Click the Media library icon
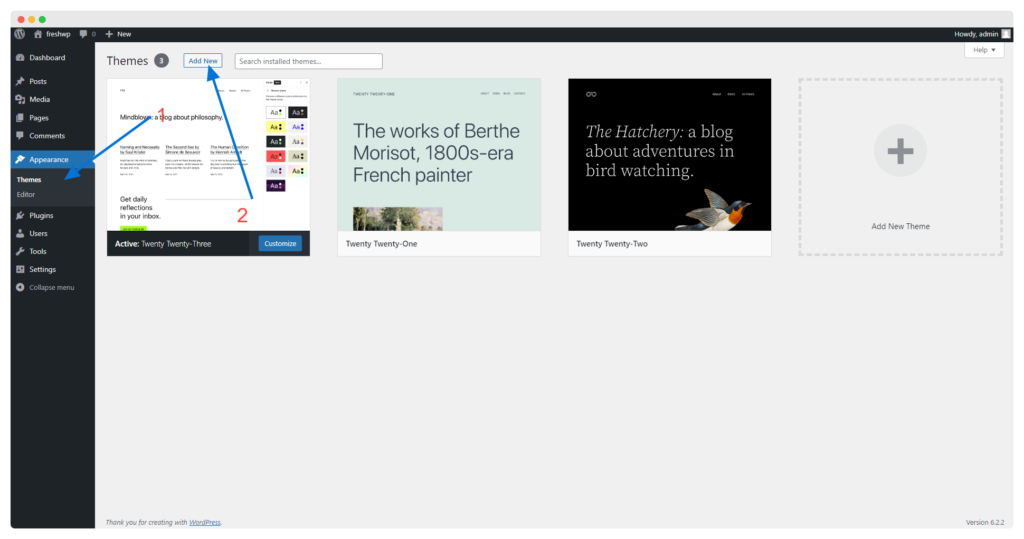Screen dimensions: 1024x539 20,99
